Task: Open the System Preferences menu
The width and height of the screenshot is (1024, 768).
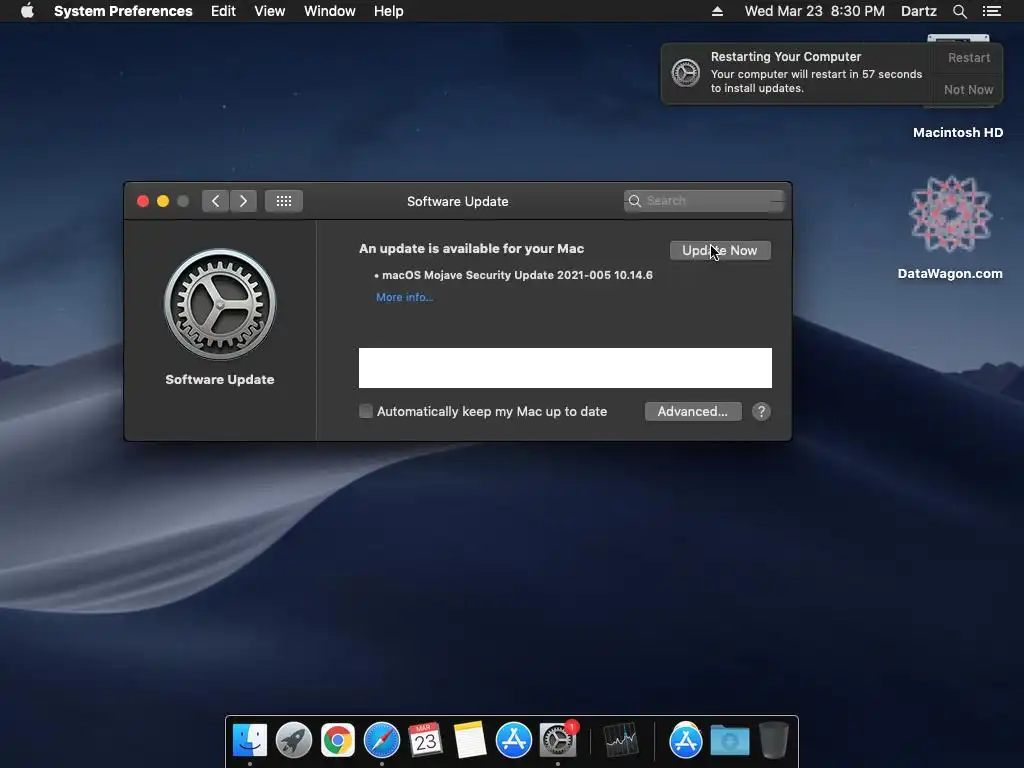Action: [x=123, y=11]
